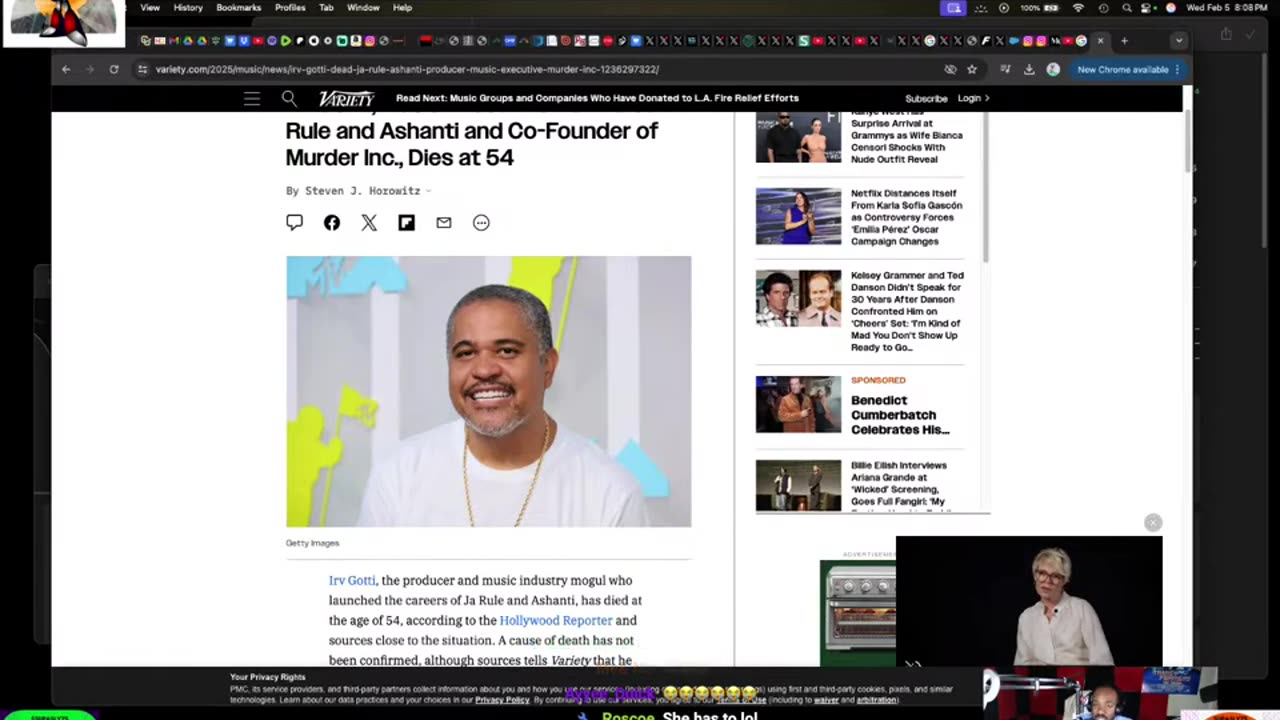The height and width of the screenshot is (720, 1280).
Task: Go forward in Chrome
Action: click(89, 69)
